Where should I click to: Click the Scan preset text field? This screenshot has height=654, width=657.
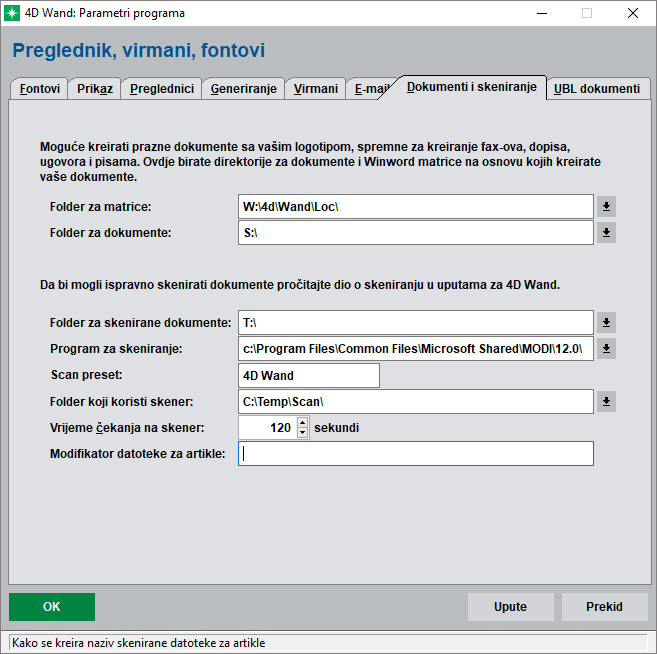coord(309,376)
